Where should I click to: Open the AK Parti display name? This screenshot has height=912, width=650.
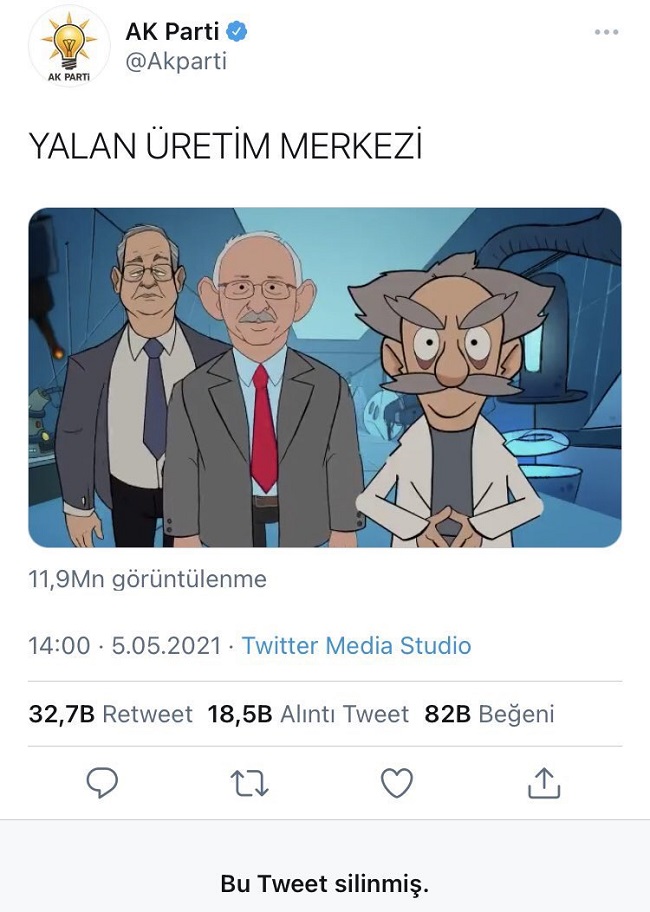(172, 31)
